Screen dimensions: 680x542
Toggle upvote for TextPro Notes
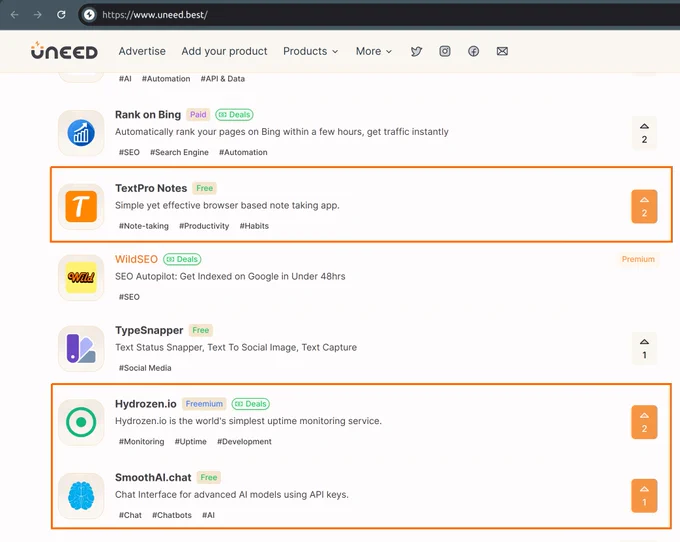point(644,206)
